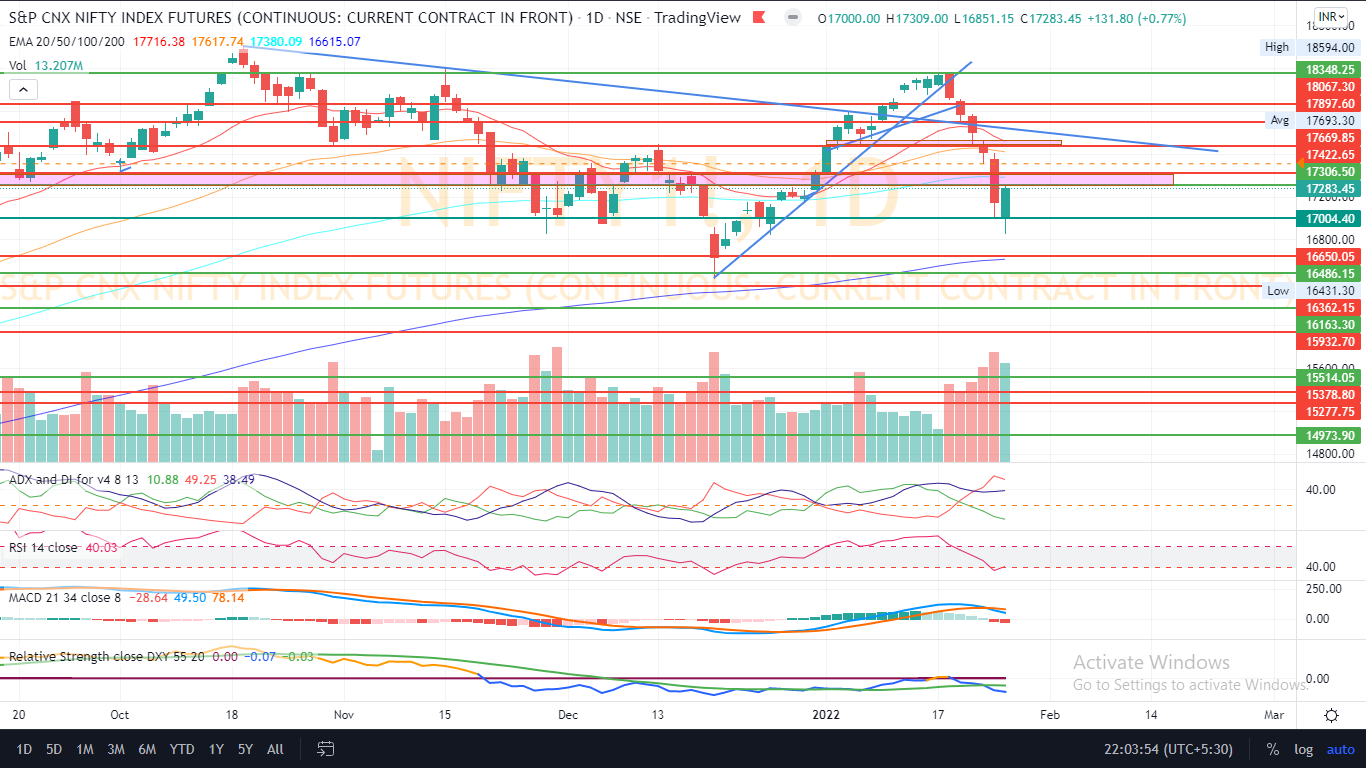Click the 15277.75 price label
This screenshot has width=1366, height=768.
click(1329, 412)
